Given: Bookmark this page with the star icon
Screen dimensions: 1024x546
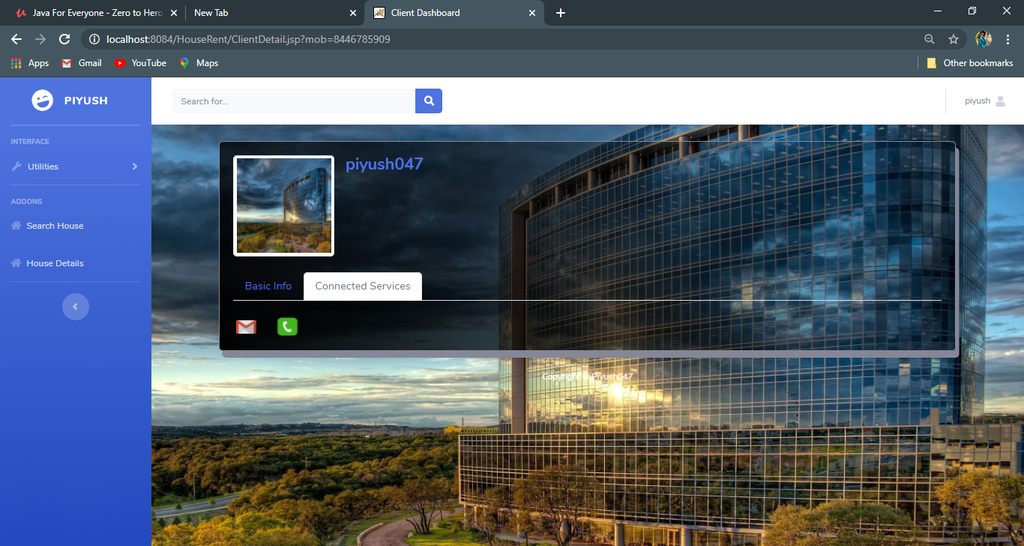Looking at the screenshot, I should pos(953,39).
